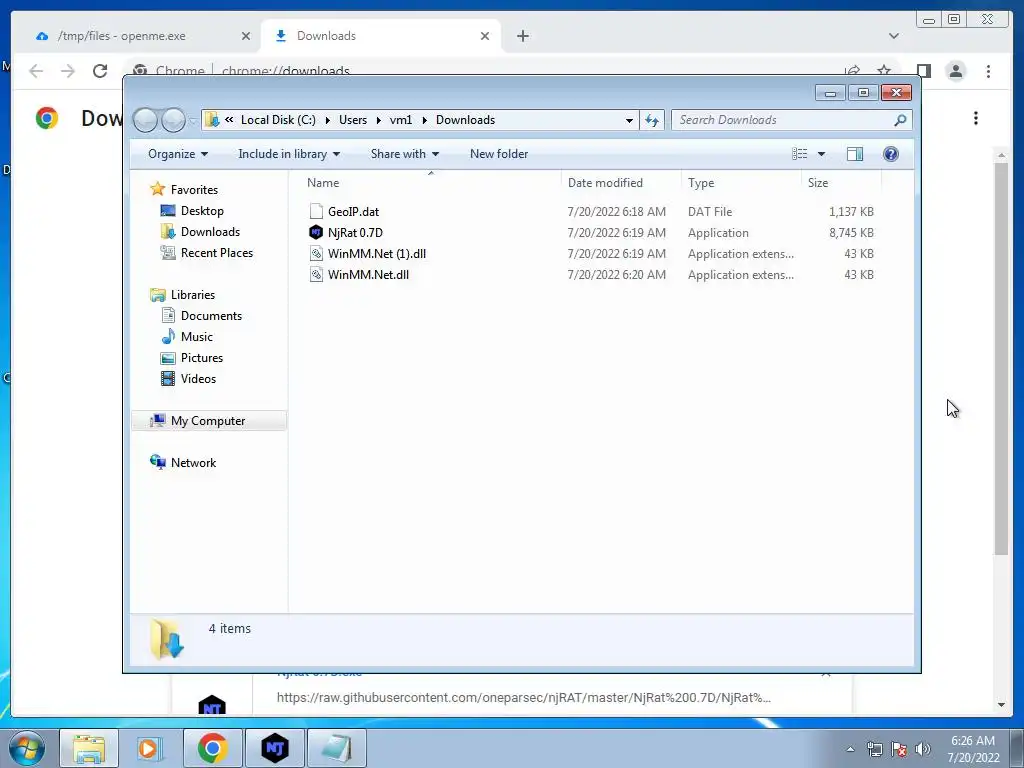Click Explorer forward navigation button

173,120
